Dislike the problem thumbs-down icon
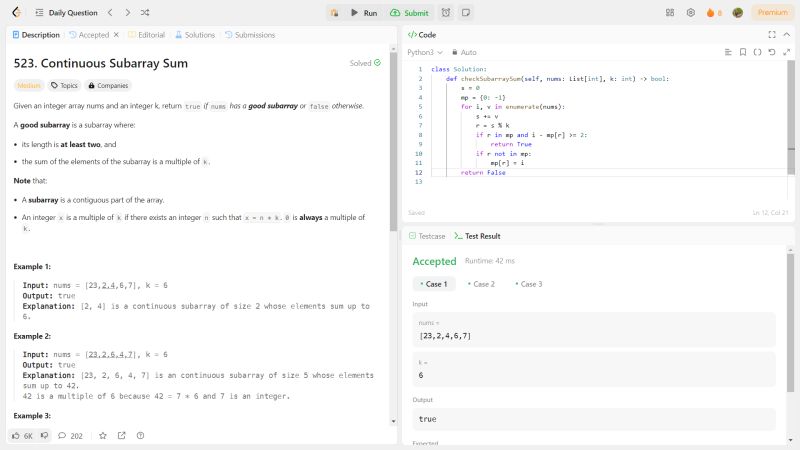Image resolution: width=800 pixels, height=450 pixels. pos(44,436)
